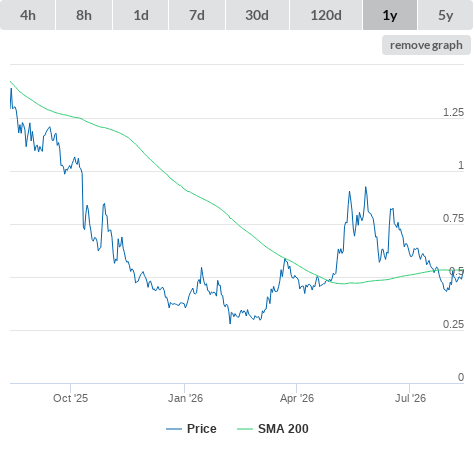Click the blue Price legend line marker
The image size is (474, 455).
click(x=174, y=429)
